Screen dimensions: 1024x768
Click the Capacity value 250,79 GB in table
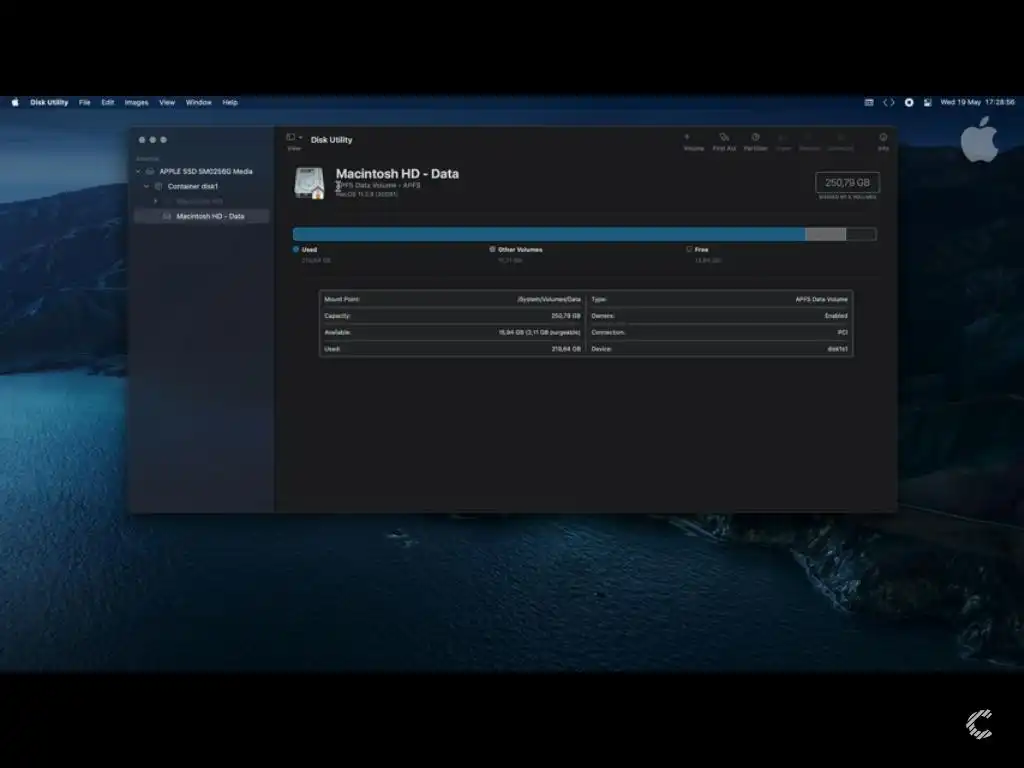[566, 316]
